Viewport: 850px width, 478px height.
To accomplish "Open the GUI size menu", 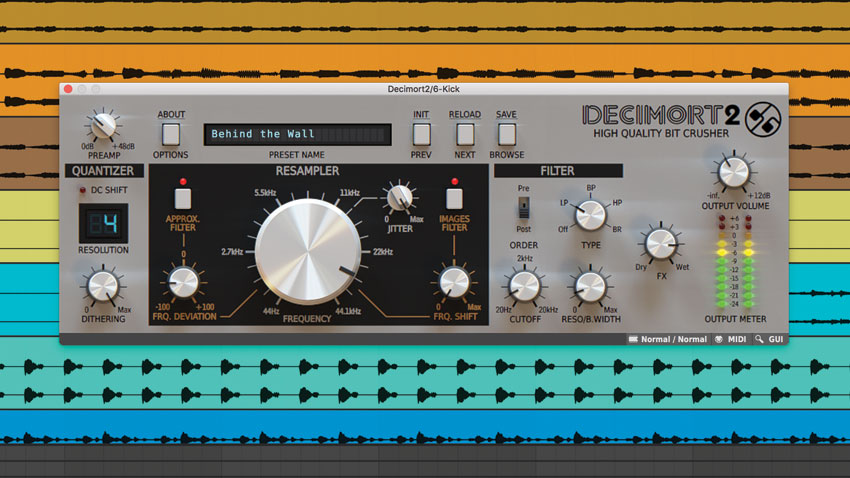I will click(769, 339).
